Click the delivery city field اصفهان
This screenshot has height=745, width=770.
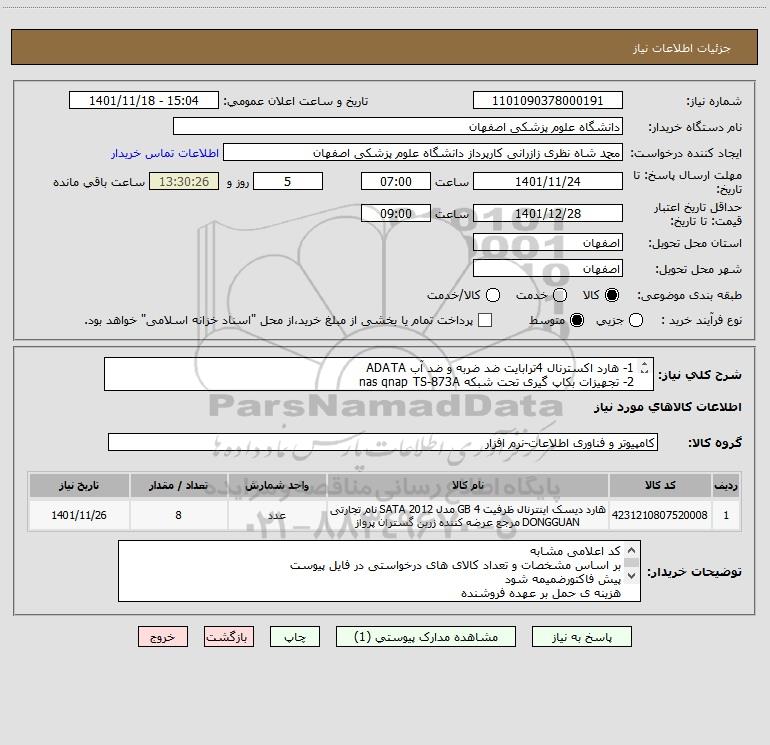pos(548,269)
